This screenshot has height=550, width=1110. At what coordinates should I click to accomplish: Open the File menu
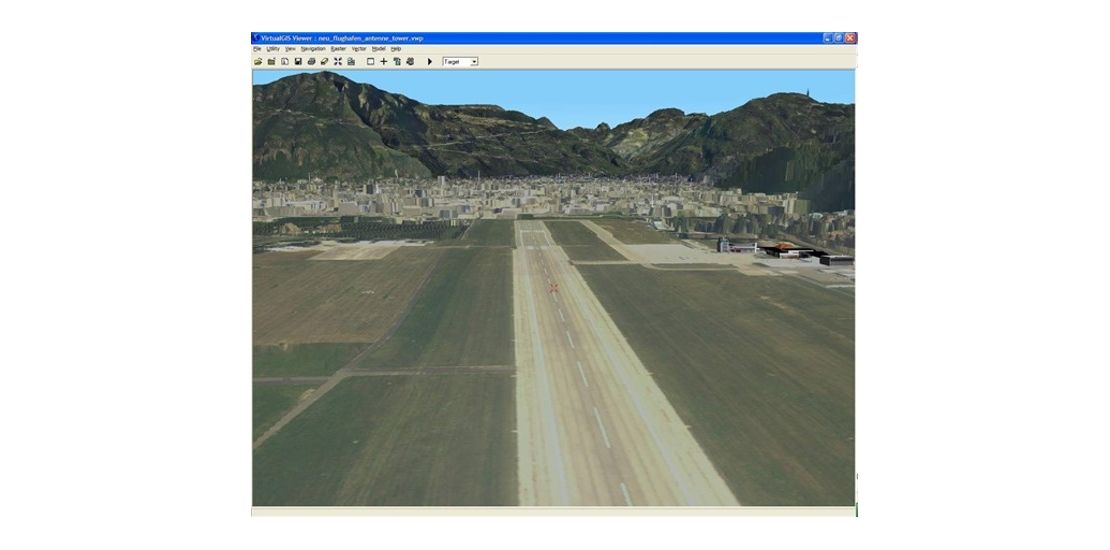click(x=257, y=49)
